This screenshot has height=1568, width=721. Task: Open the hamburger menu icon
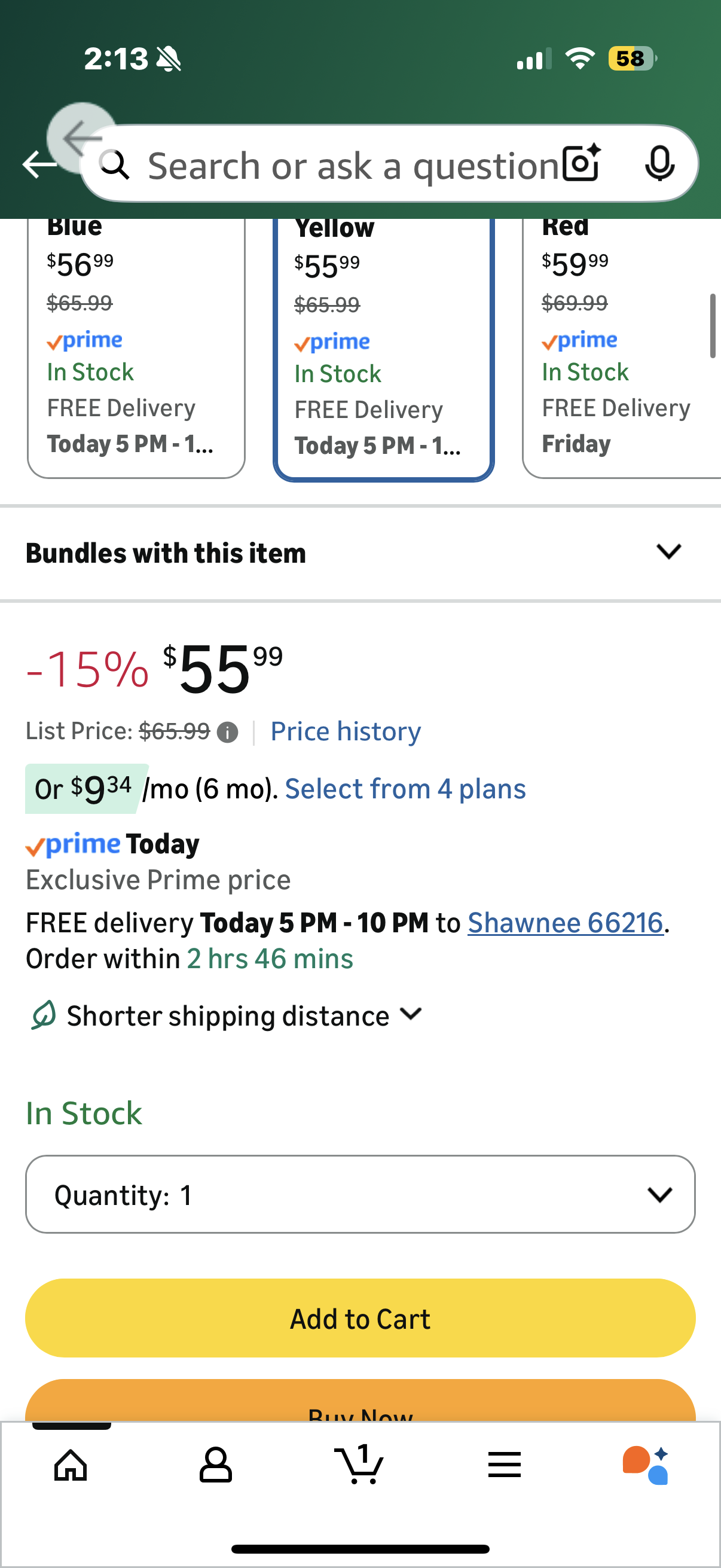click(x=504, y=1465)
